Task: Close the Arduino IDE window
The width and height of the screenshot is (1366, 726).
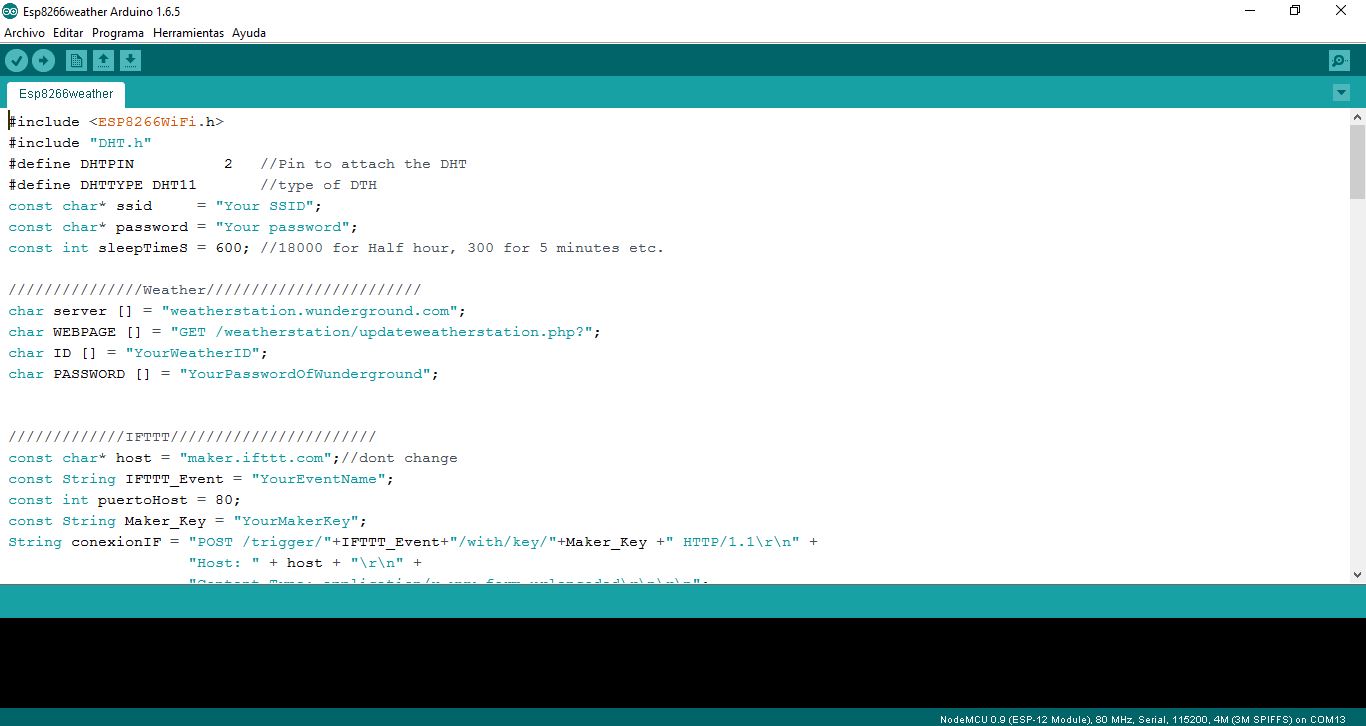Action: [x=1341, y=11]
